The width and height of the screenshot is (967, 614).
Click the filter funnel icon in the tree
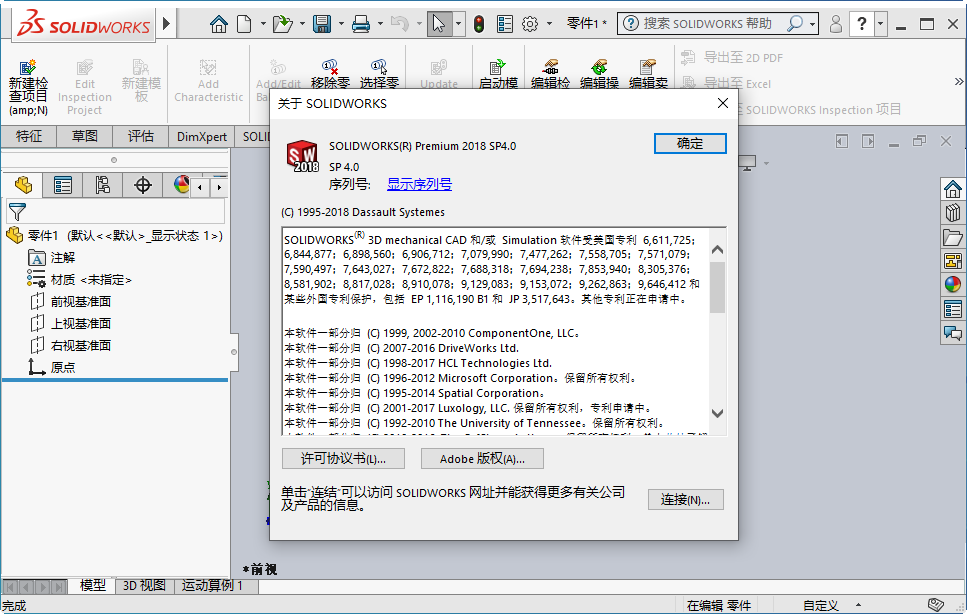tap(17, 211)
